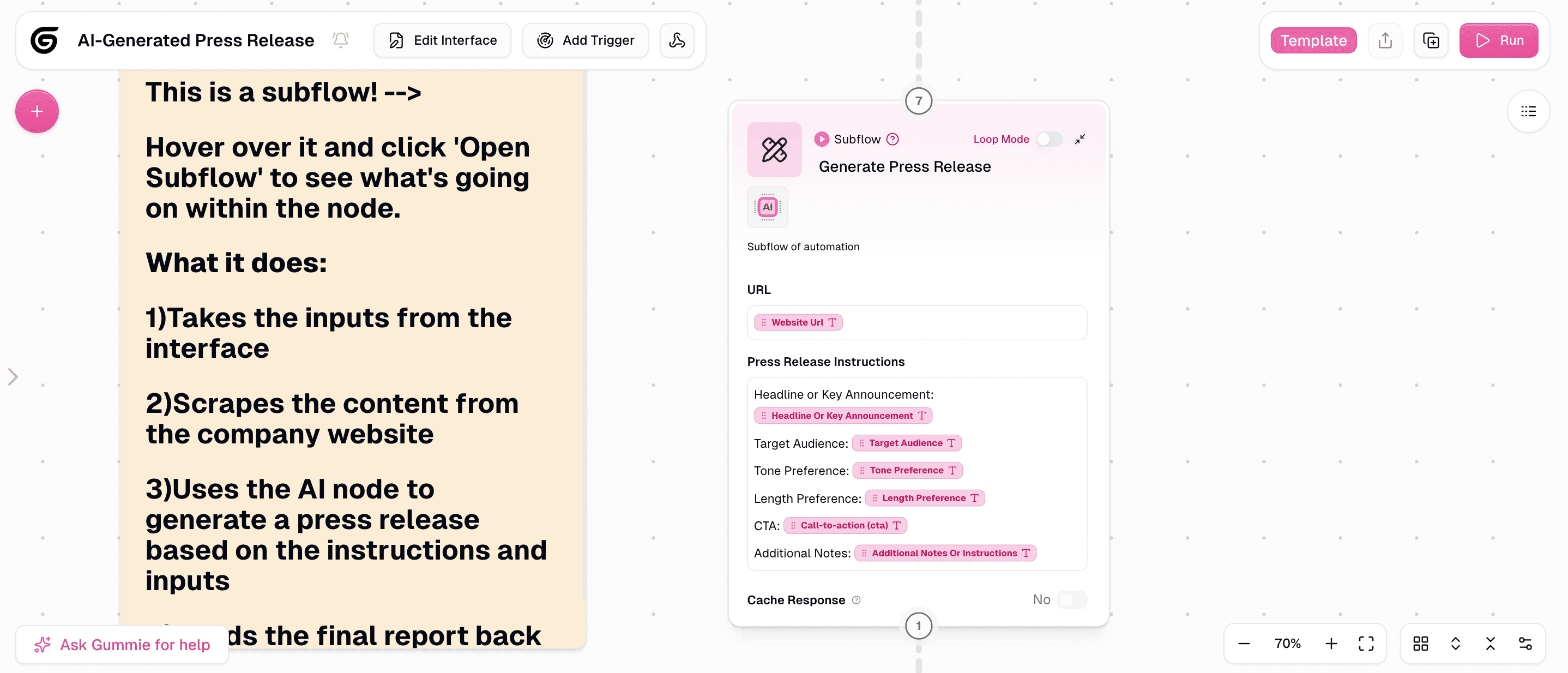Click the notification bell icon
This screenshot has height=673, width=1568.
click(341, 40)
